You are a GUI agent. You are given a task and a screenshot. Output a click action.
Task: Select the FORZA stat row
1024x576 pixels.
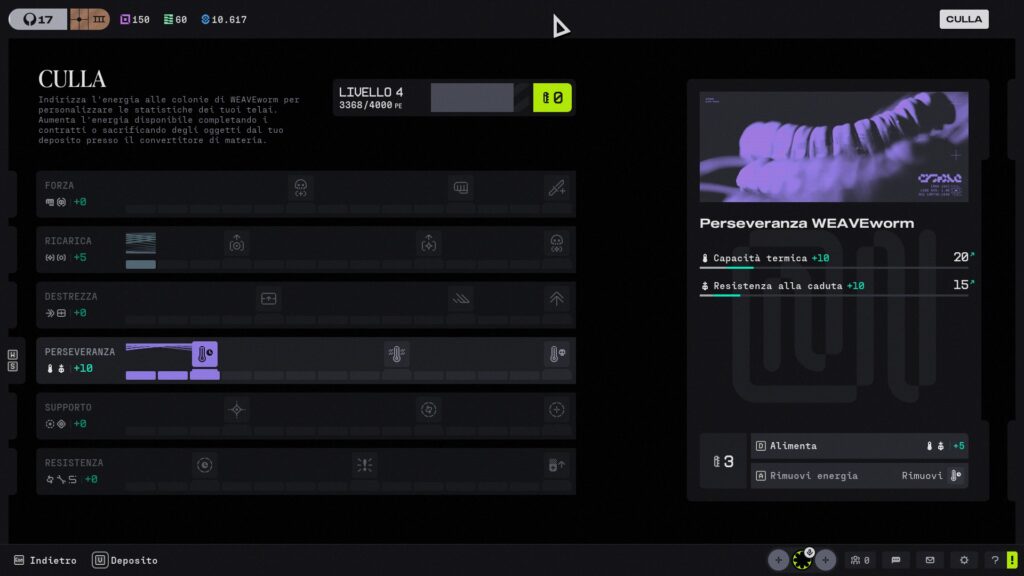tap(306, 194)
